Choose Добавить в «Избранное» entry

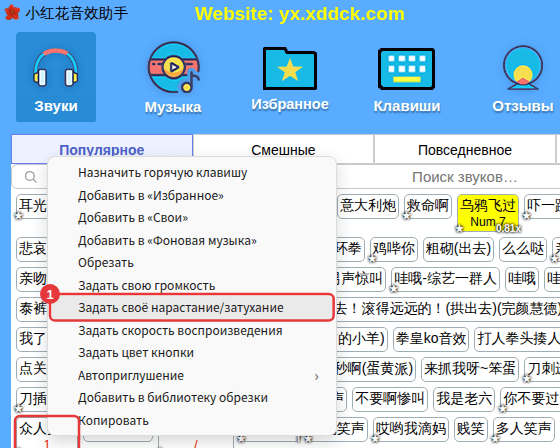click(x=192, y=196)
